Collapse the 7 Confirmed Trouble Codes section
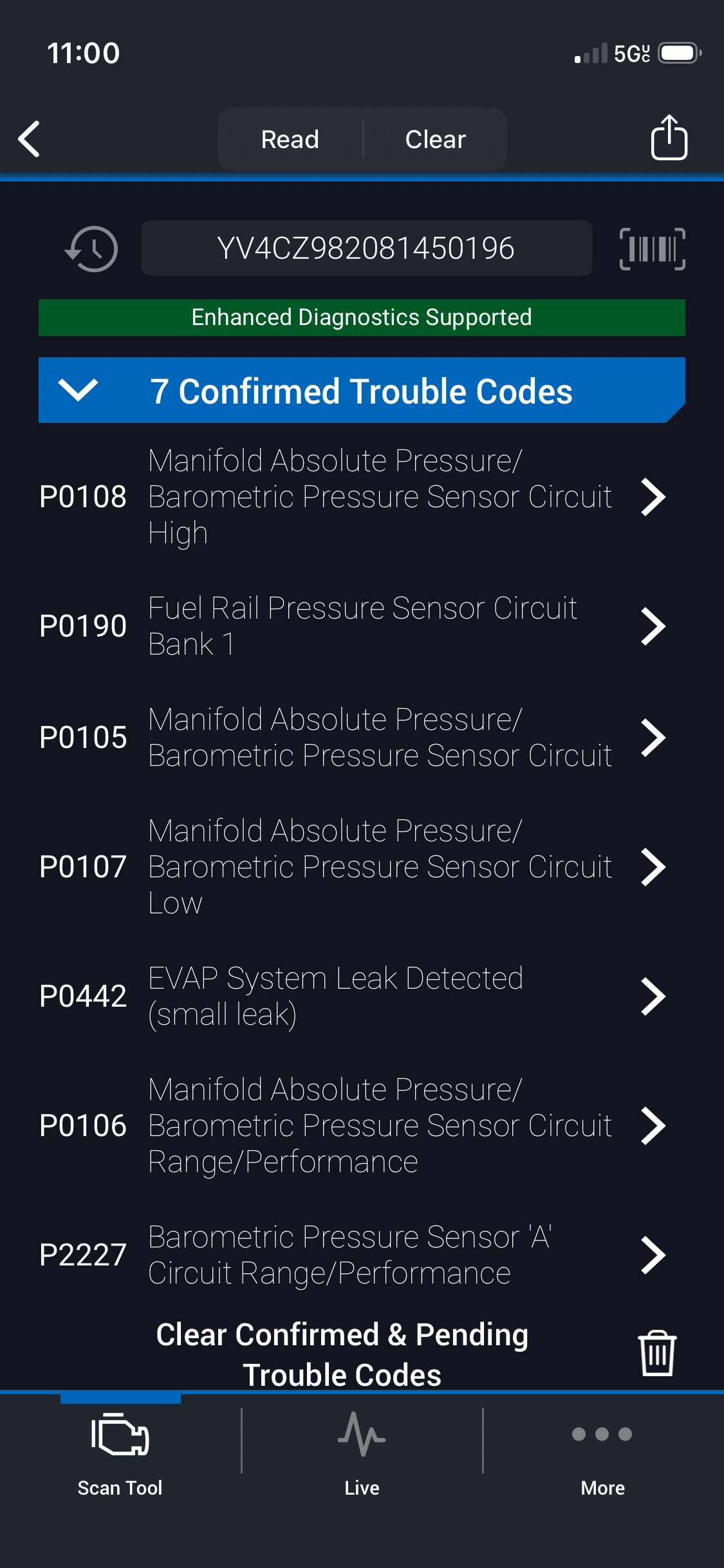 click(x=78, y=390)
